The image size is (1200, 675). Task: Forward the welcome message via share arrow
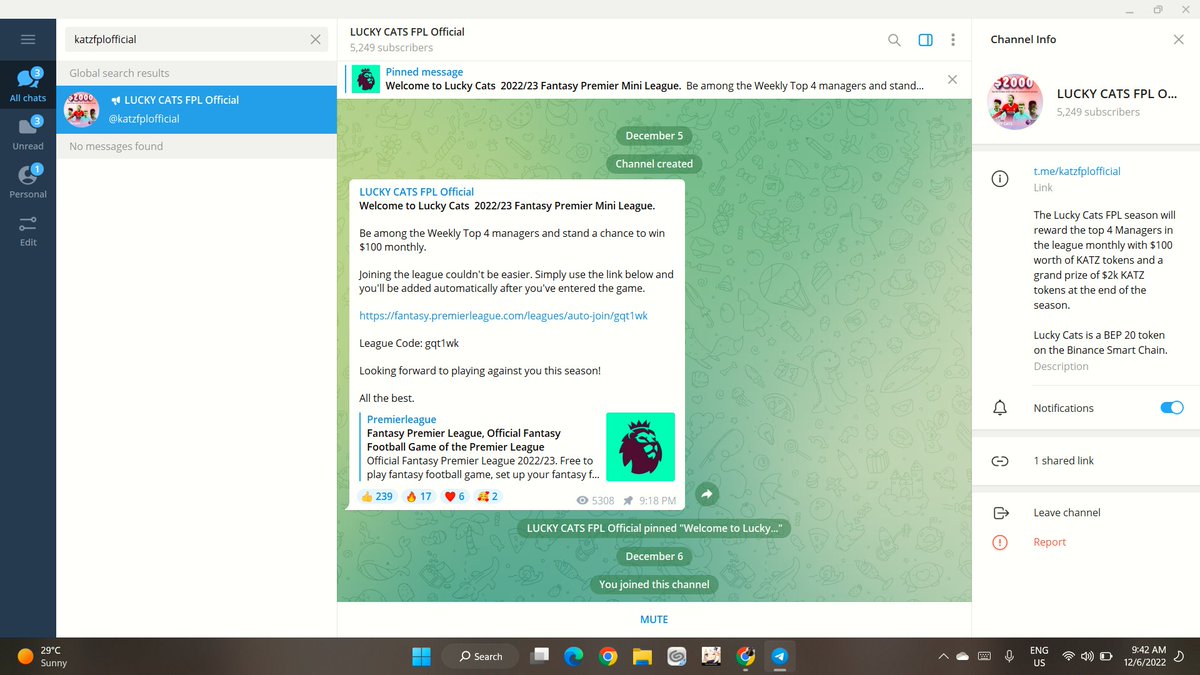coord(706,494)
